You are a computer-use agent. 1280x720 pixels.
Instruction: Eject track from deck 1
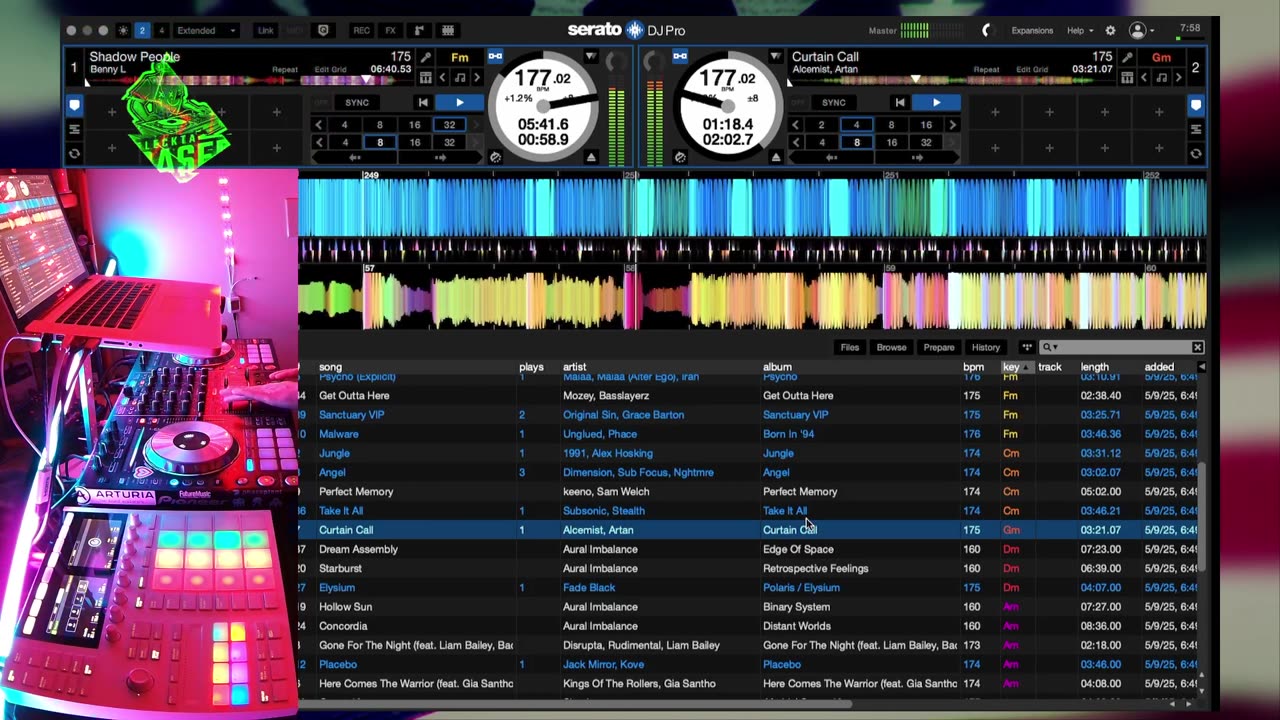coord(591,156)
